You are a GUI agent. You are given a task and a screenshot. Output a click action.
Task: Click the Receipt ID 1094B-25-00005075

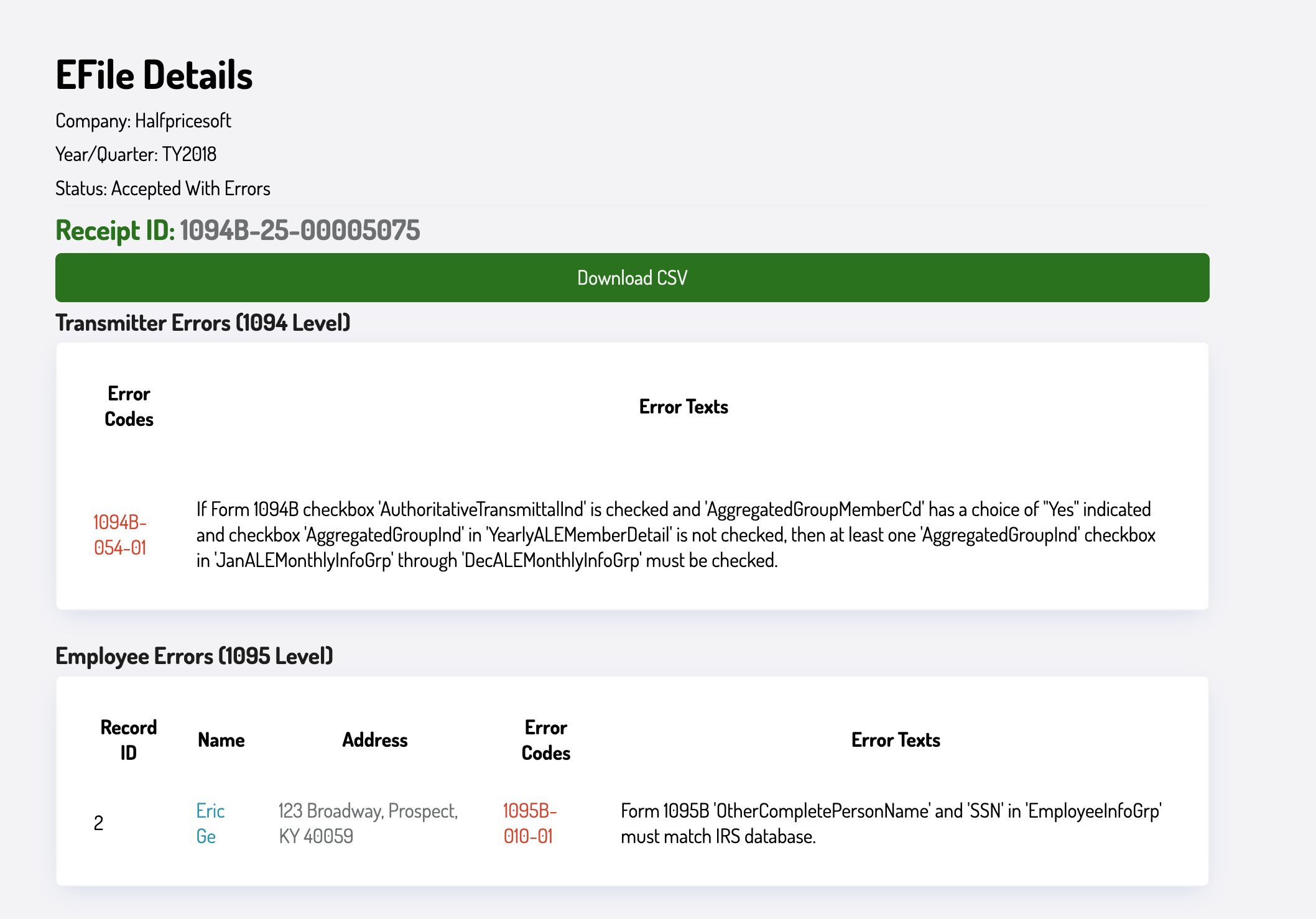click(x=238, y=230)
